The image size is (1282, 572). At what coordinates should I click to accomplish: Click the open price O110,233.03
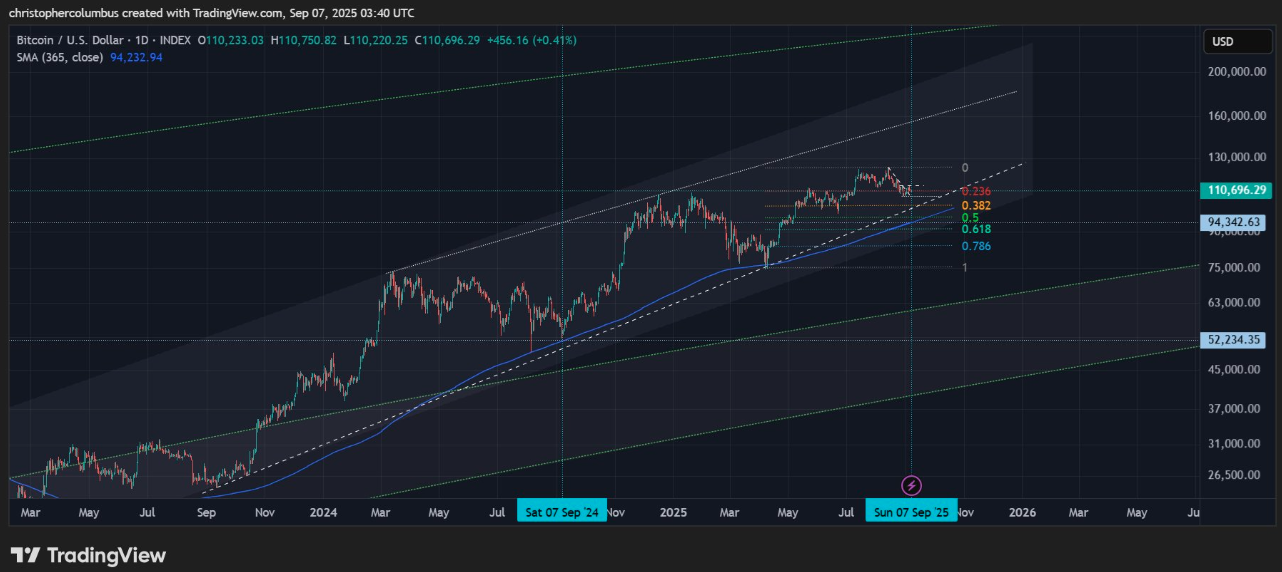coord(231,40)
